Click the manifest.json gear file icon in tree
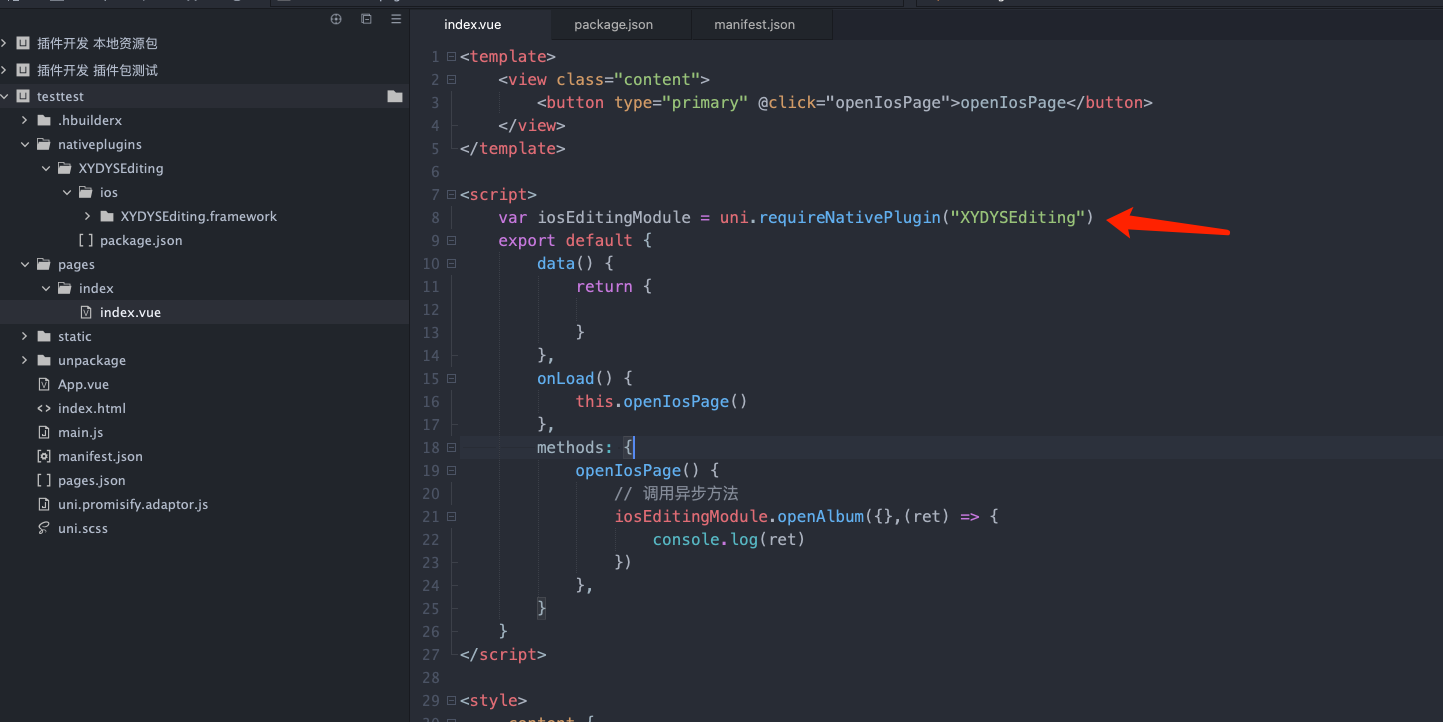Viewport: 1443px width, 722px height. pyautogui.click(x=44, y=456)
